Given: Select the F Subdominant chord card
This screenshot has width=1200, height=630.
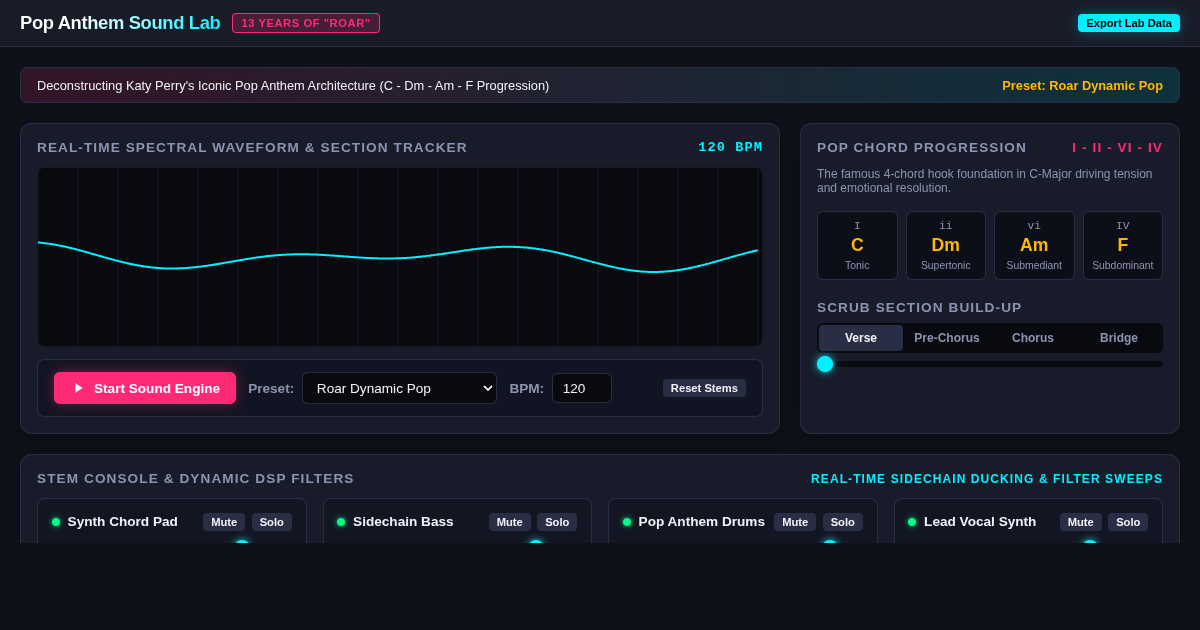Looking at the screenshot, I should coord(1123,245).
